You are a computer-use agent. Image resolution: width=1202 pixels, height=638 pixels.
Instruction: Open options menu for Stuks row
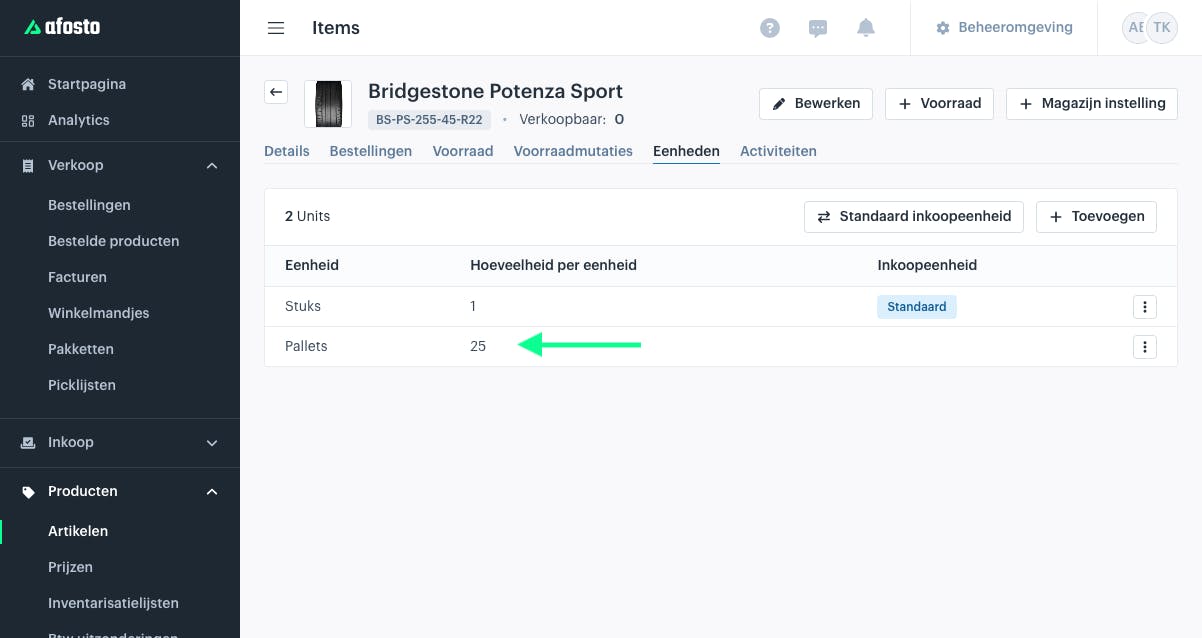click(1145, 307)
